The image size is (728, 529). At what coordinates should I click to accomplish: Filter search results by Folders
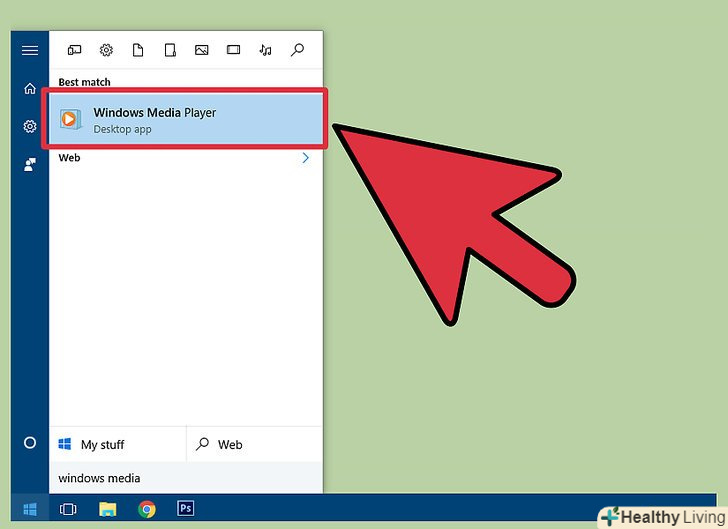170,50
